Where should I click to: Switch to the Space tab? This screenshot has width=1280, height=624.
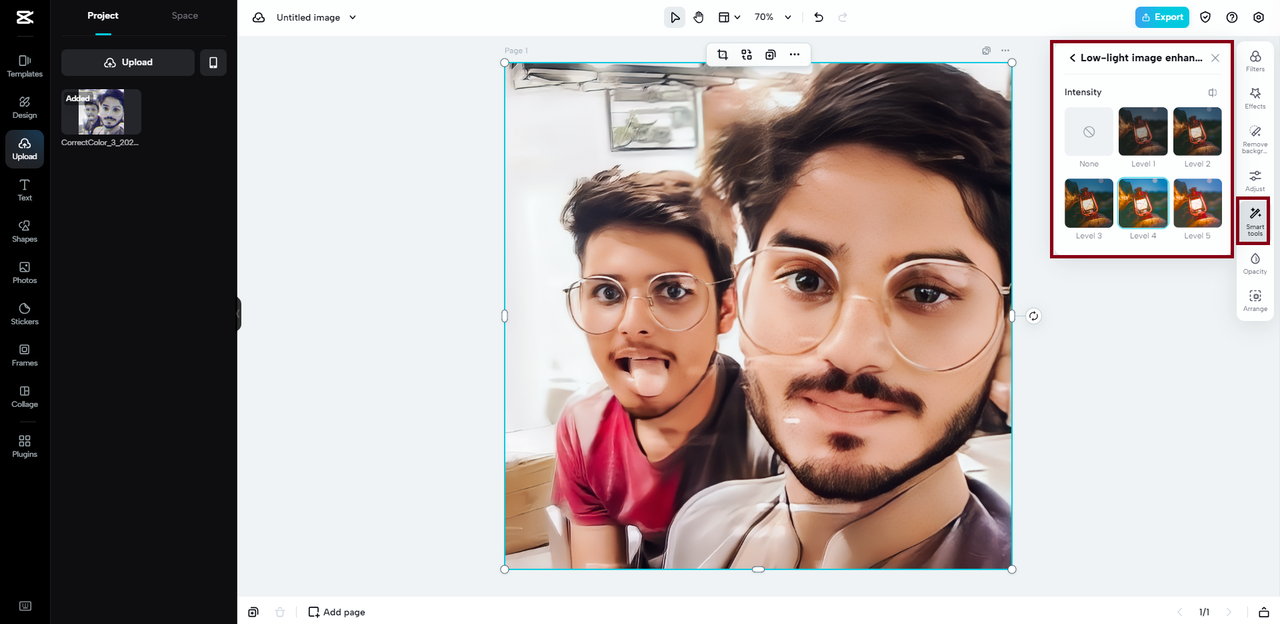pos(185,16)
